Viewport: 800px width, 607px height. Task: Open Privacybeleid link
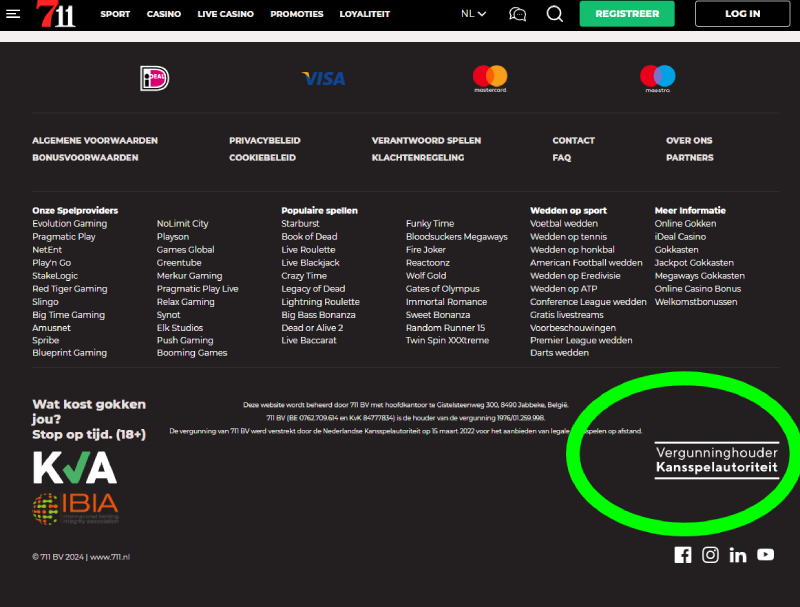pos(265,140)
